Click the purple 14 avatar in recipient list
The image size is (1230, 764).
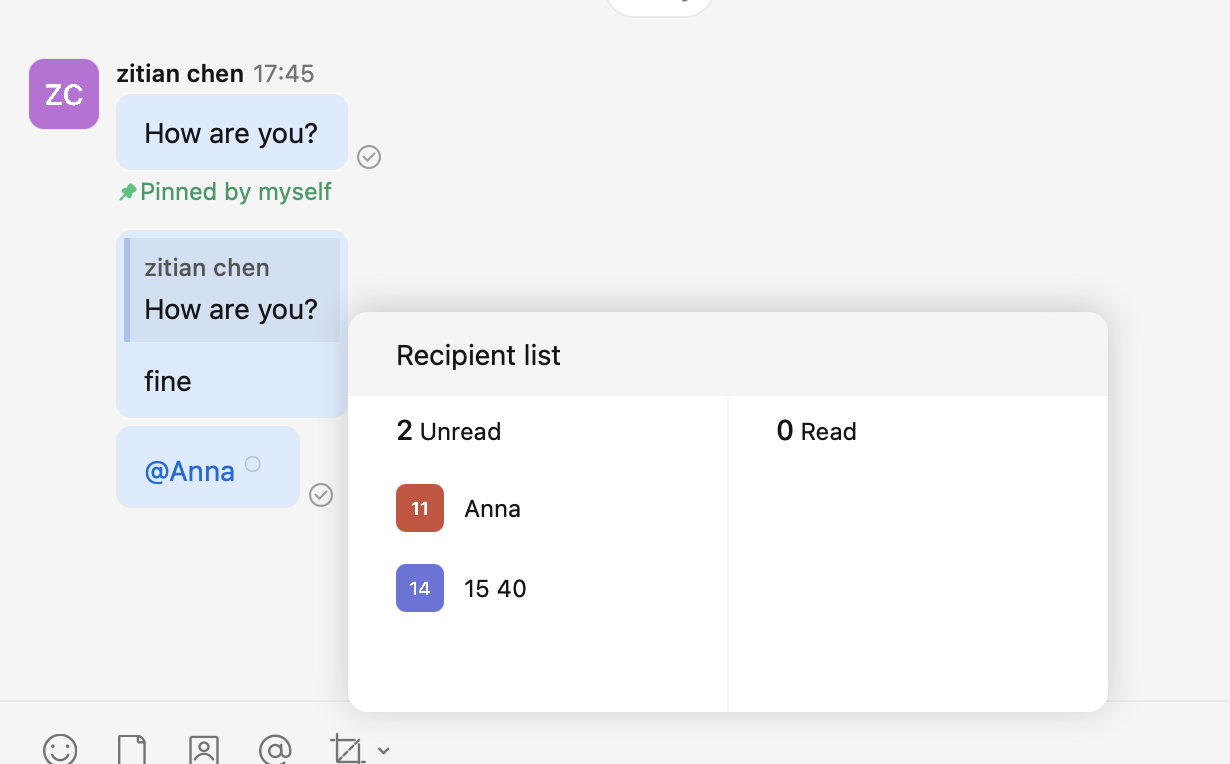pos(420,588)
